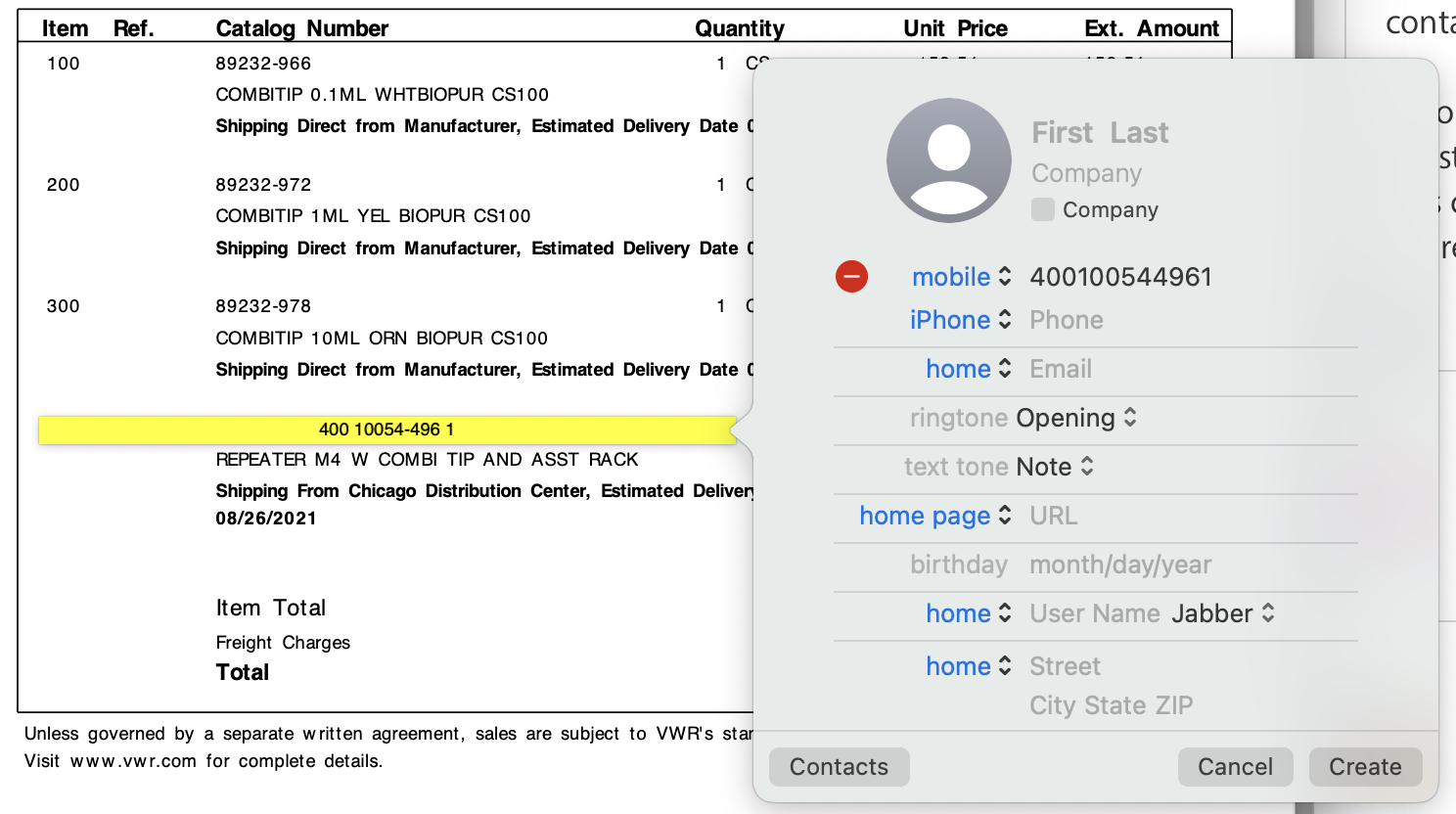The width and height of the screenshot is (1456, 814).
Task: Click the Ext. Amount column header
Action: (1152, 28)
